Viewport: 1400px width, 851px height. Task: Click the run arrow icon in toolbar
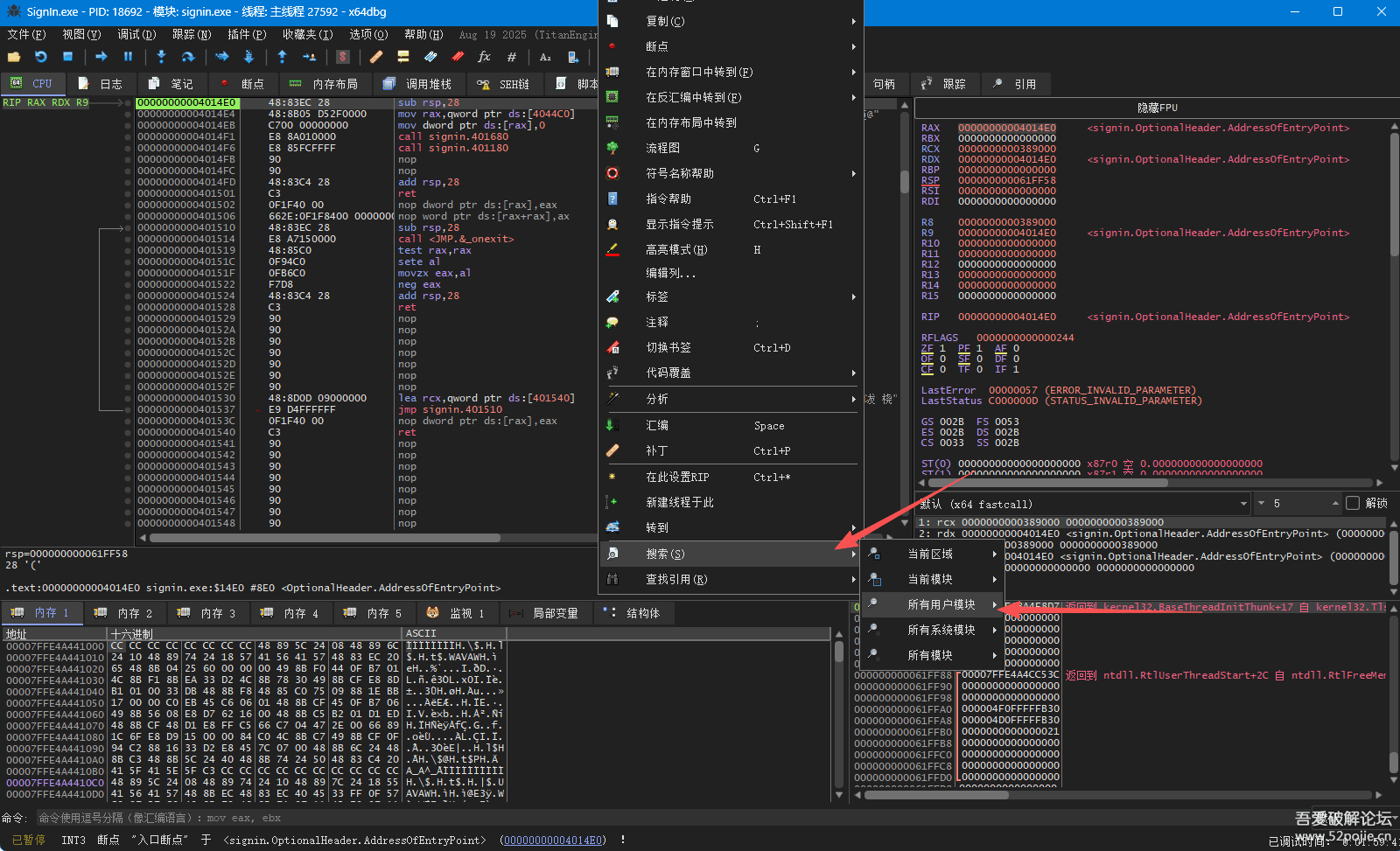coord(101,57)
